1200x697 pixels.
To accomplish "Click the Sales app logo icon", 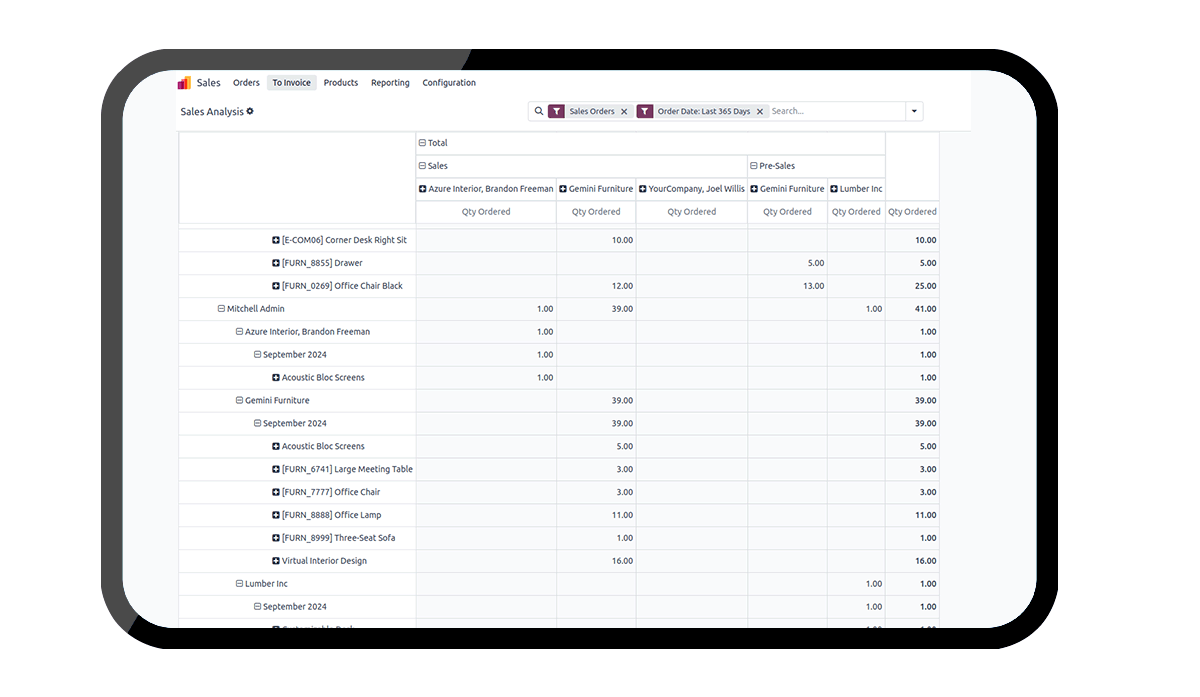I will [184, 83].
